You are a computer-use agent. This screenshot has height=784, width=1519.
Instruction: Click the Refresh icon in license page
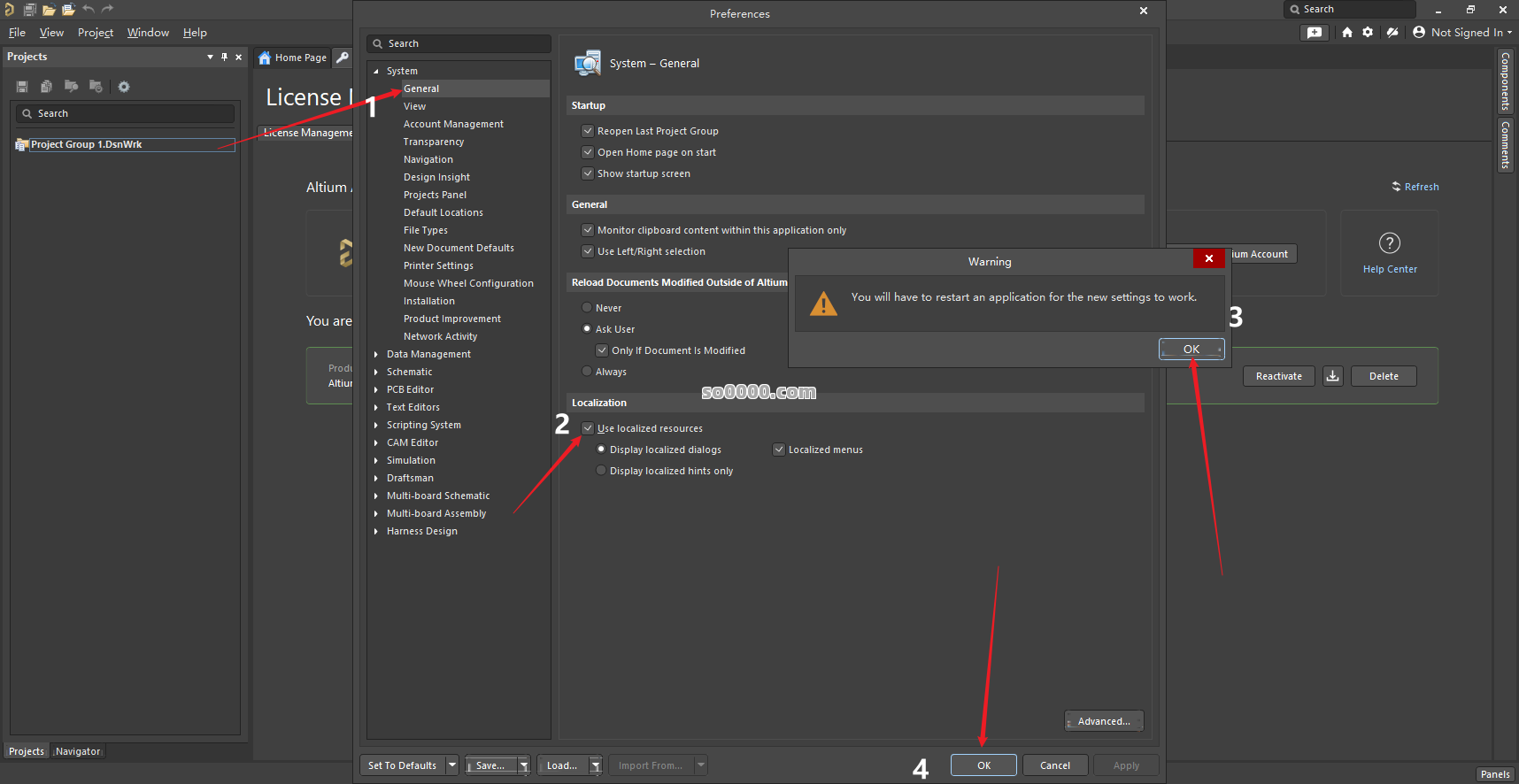pos(1396,187)
